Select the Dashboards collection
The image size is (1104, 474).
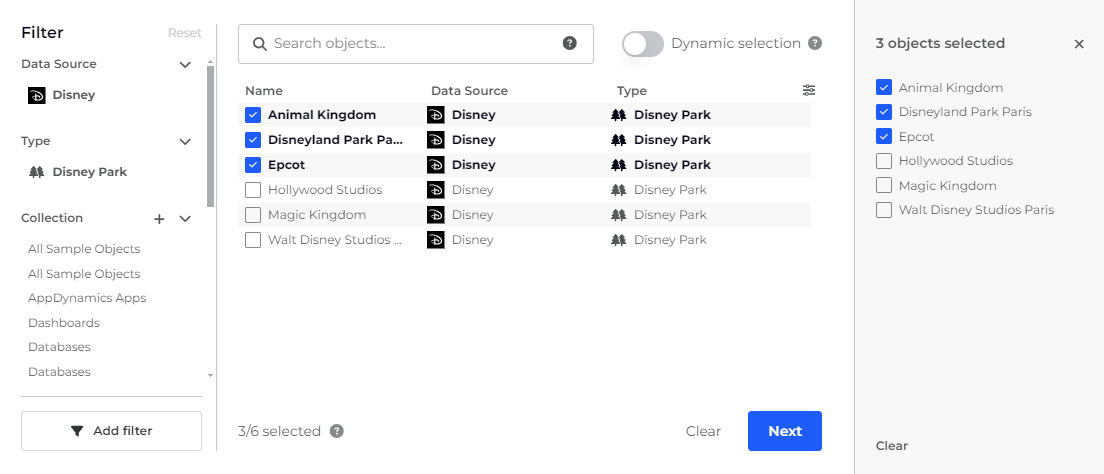(64, 323)
